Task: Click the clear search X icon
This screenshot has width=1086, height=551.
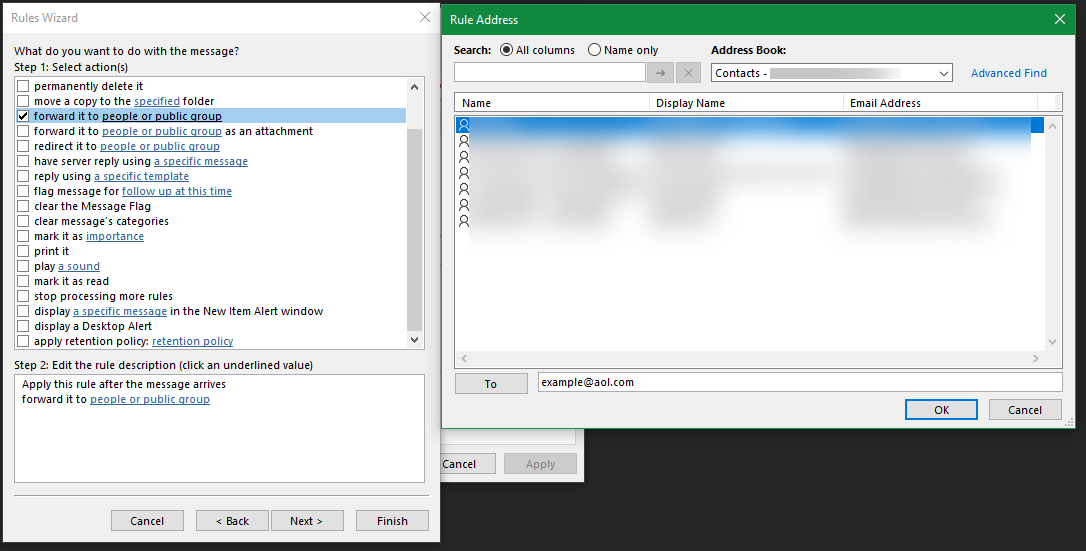Action: (688, 73)
